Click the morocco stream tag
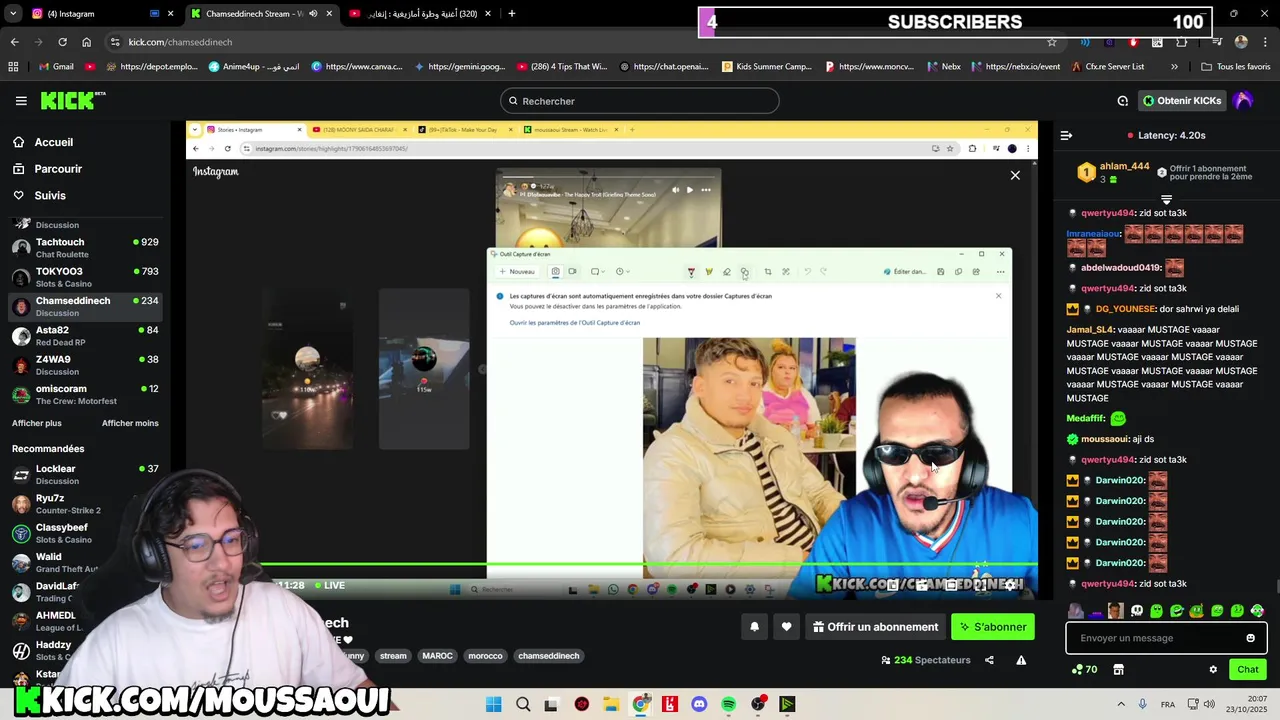 click(485, 656)
